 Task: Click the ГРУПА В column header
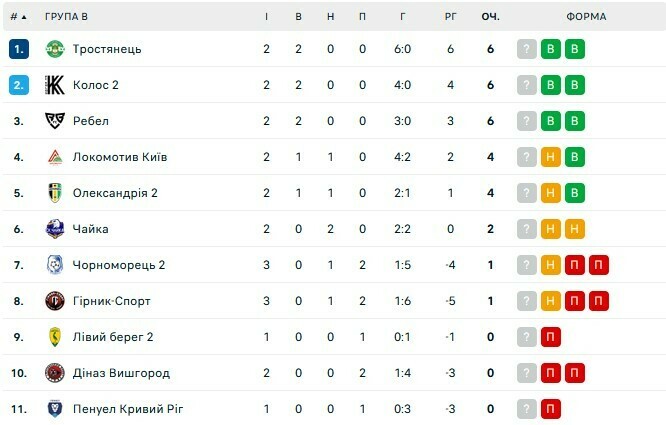pyautogui.click(x=66, y=17)
